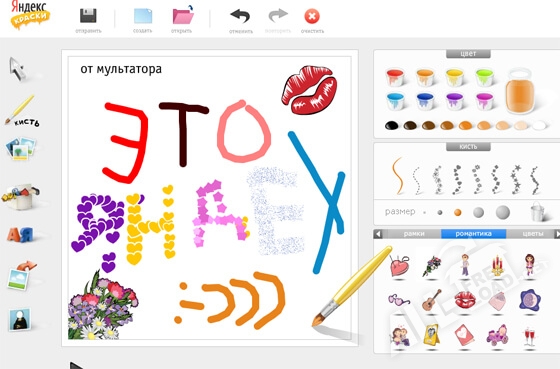Switch to the рамки tab
This screenshot has height=369, width=560.
414,234
